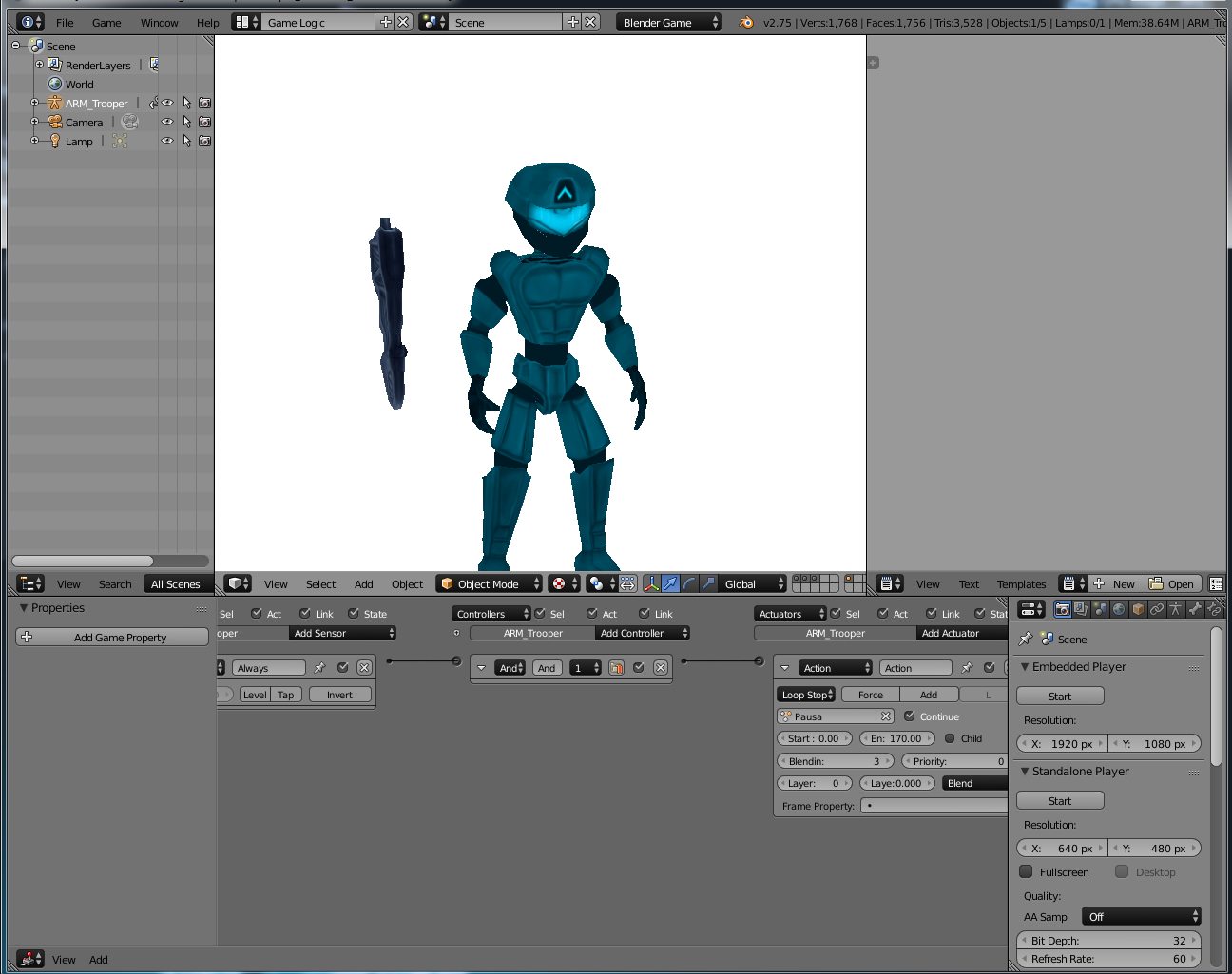The image size is (1232, 974).
Task: Open the Object Mode dropdown
Action: click(x=489, y=583)
